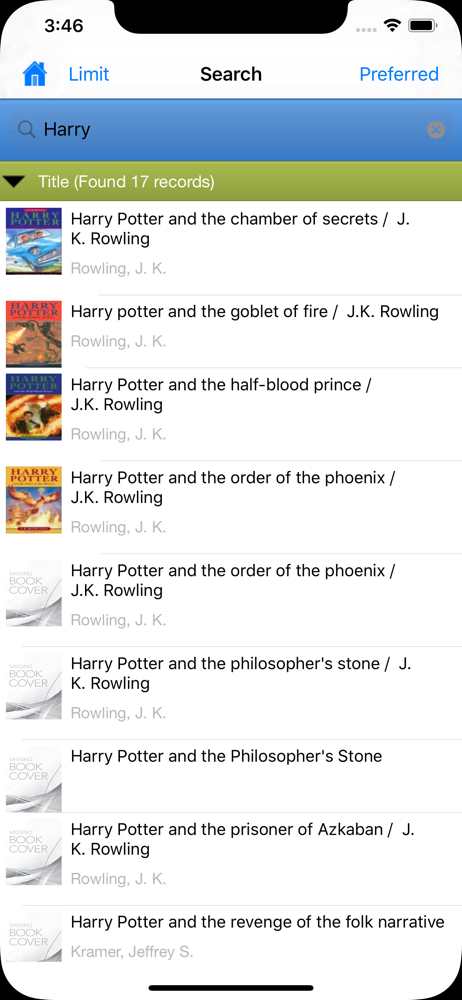Image resolution: width=462 pixels, height=1000 pixels.
Task: Tap the blue home icon
Action: [34, 74]
